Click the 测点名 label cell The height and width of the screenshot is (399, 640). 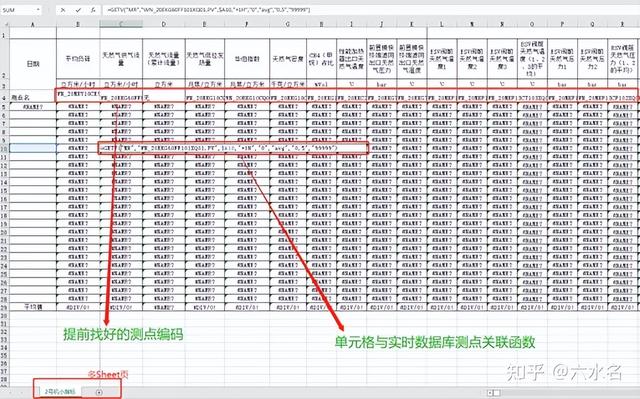pyautogui.click(x=33, y=98)
